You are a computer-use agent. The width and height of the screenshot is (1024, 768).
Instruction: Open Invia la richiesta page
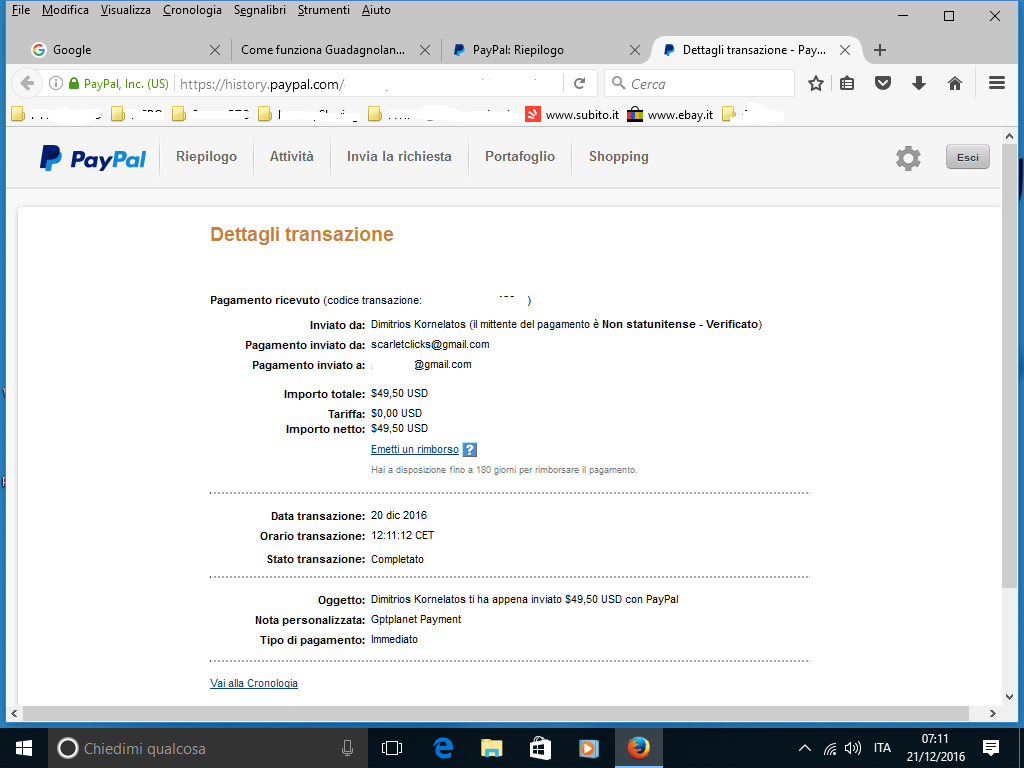coord(399,157)
